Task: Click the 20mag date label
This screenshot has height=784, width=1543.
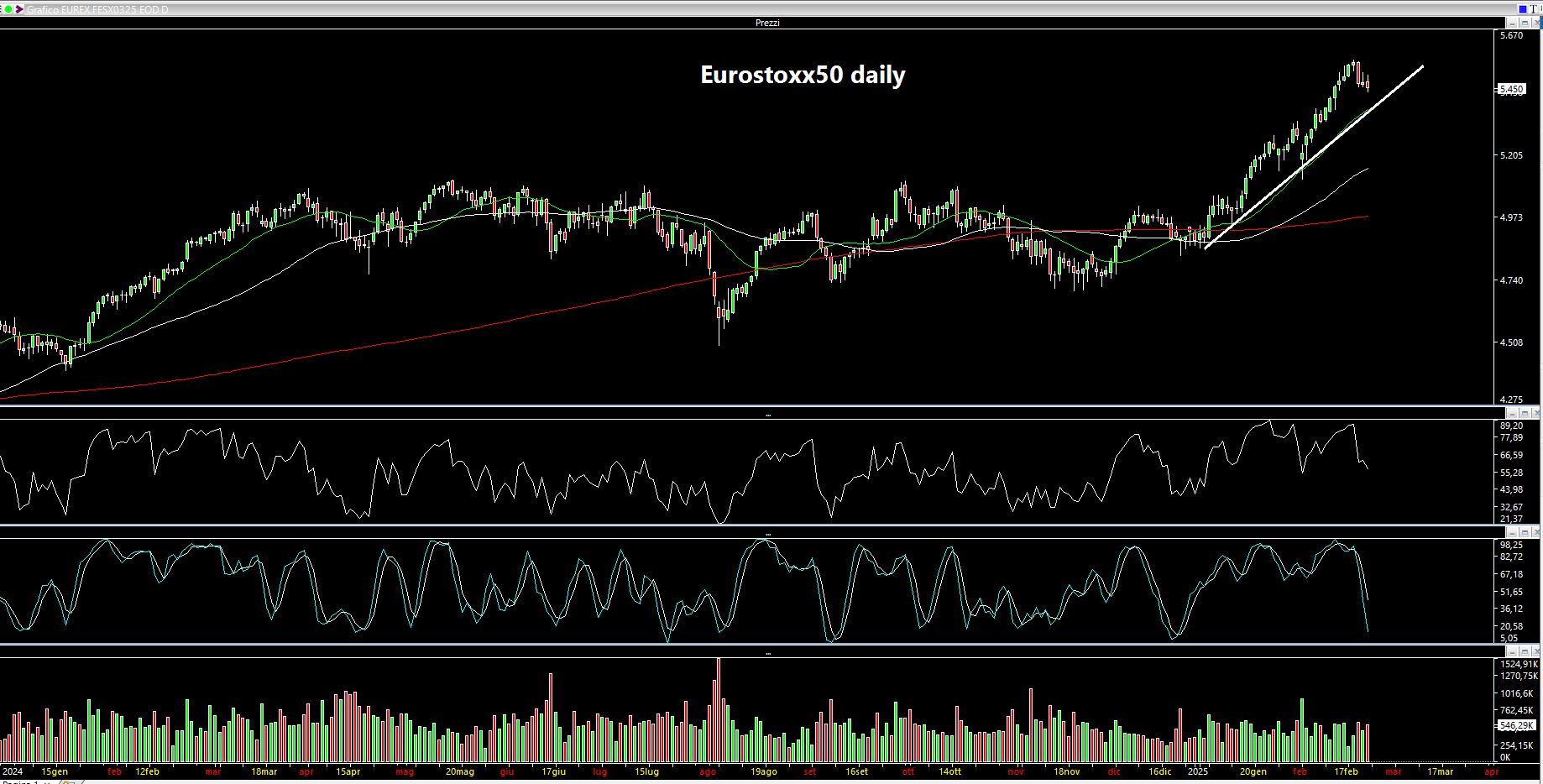Action: (x=460, y=771)
